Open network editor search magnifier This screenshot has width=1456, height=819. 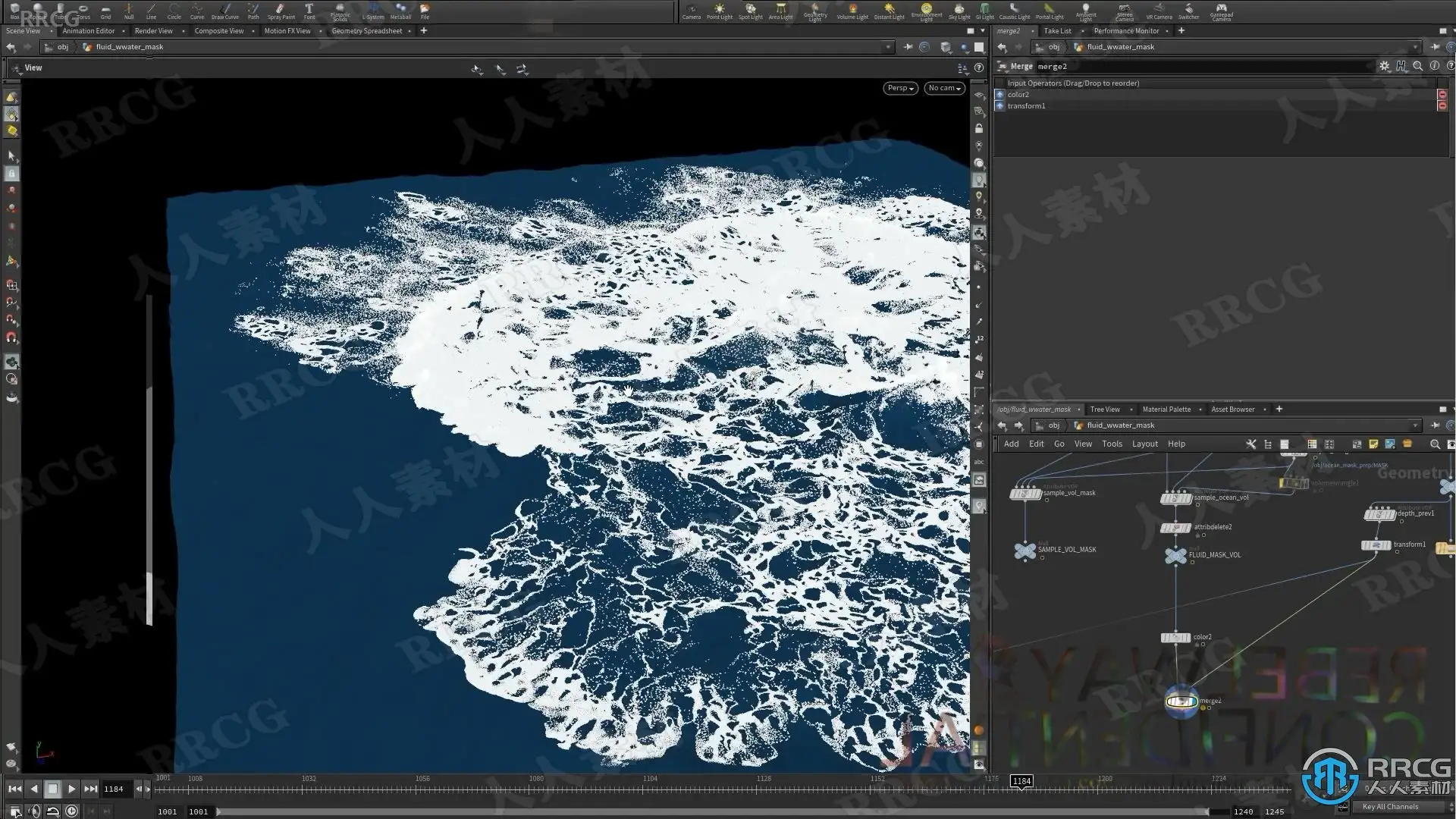[x=1435, y=444]
